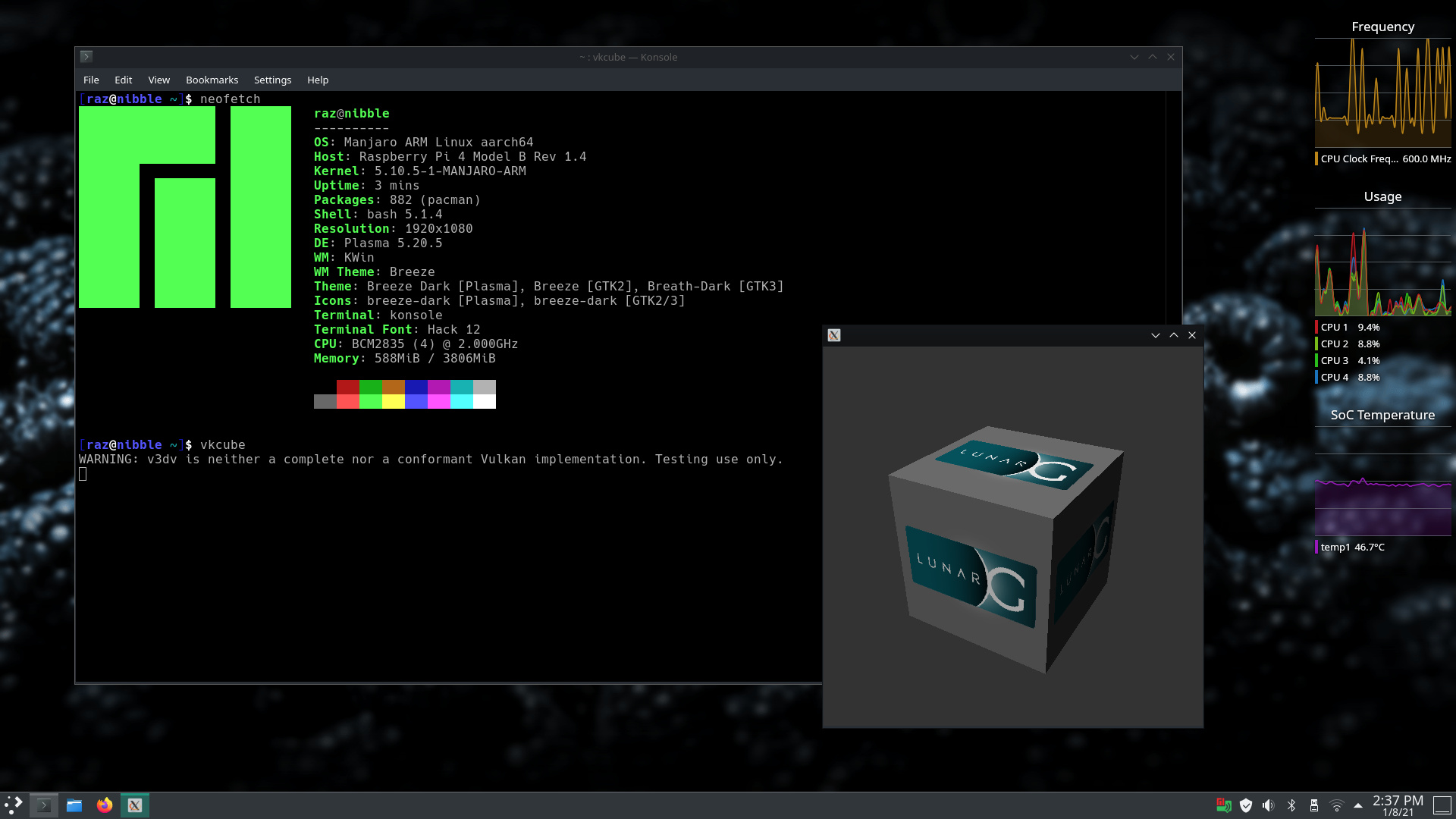This screenshot has width=1456, height=819.
Task: Open the File menu in Konsole
Action: tap(91, 80)
